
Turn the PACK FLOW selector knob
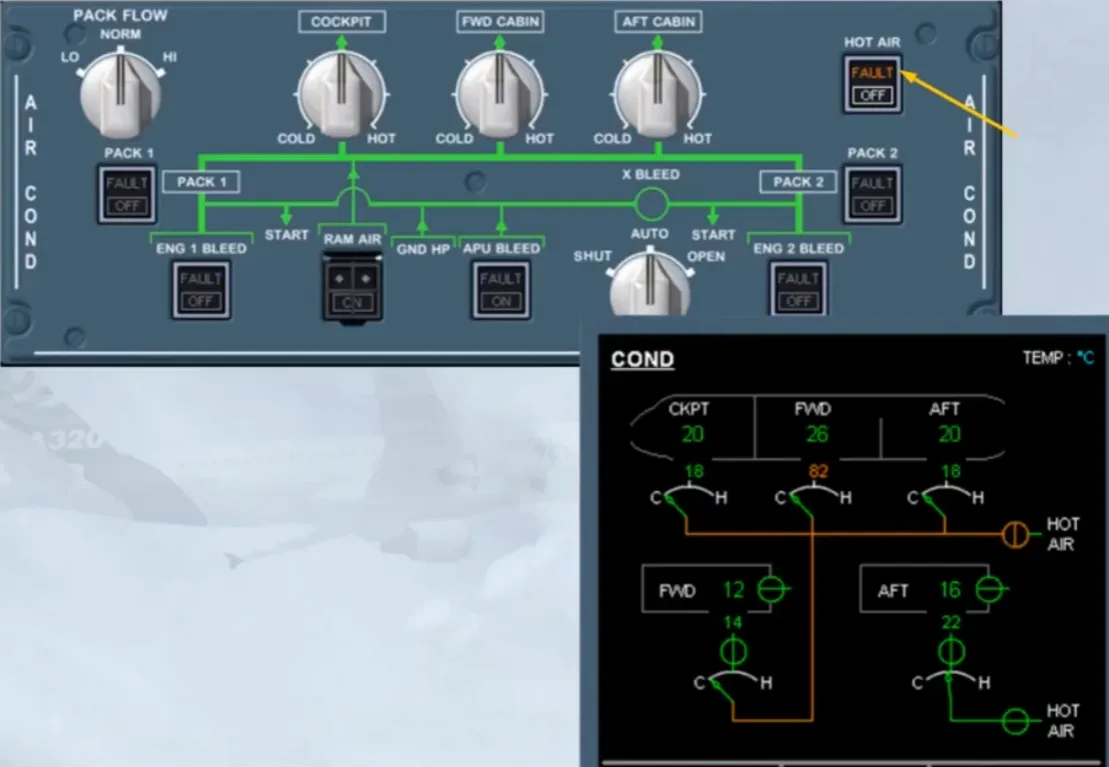click(x=120, y=93)
